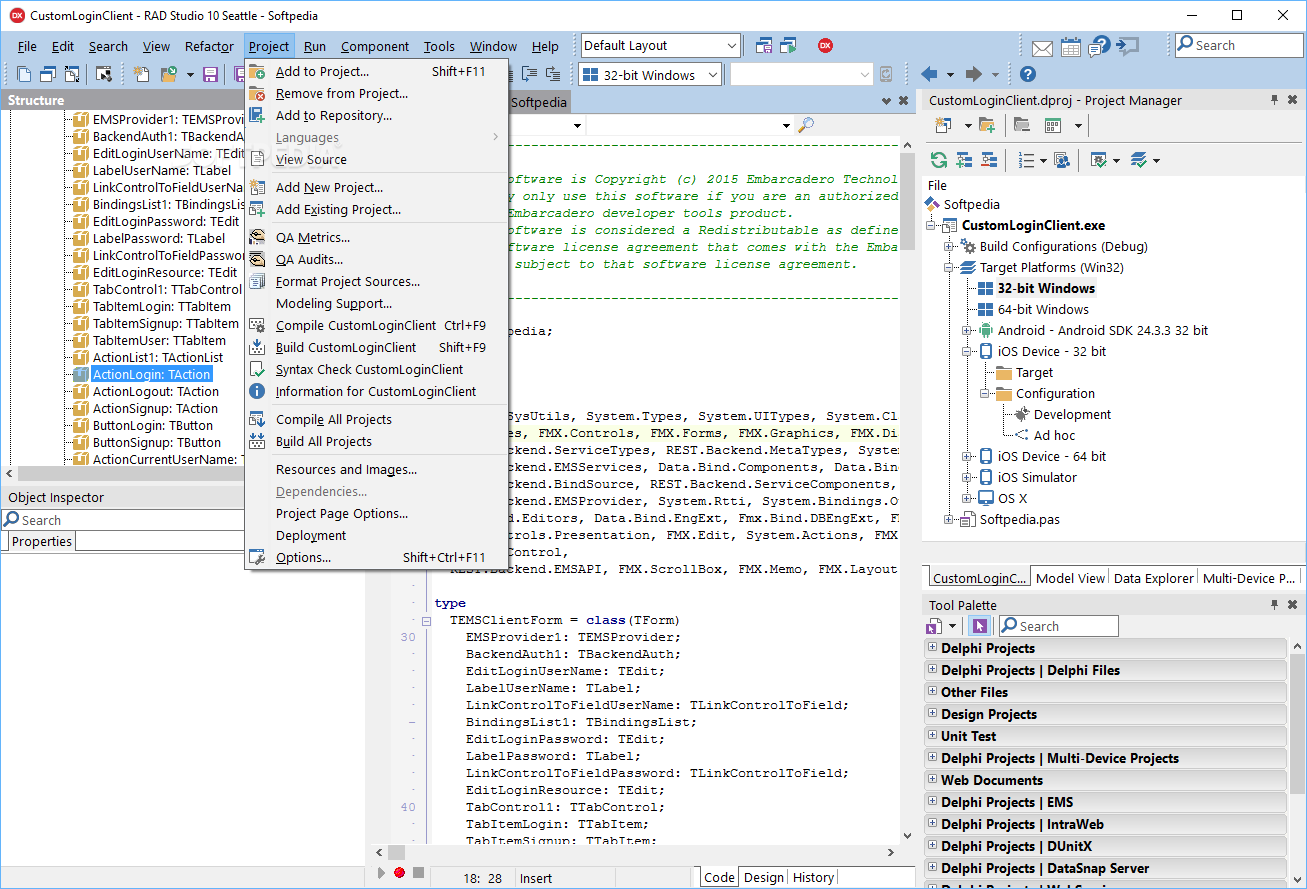Viewport: 1307px width, 889px height.
Task: Select 64-bit Windows target platform
Action: 1043,309
